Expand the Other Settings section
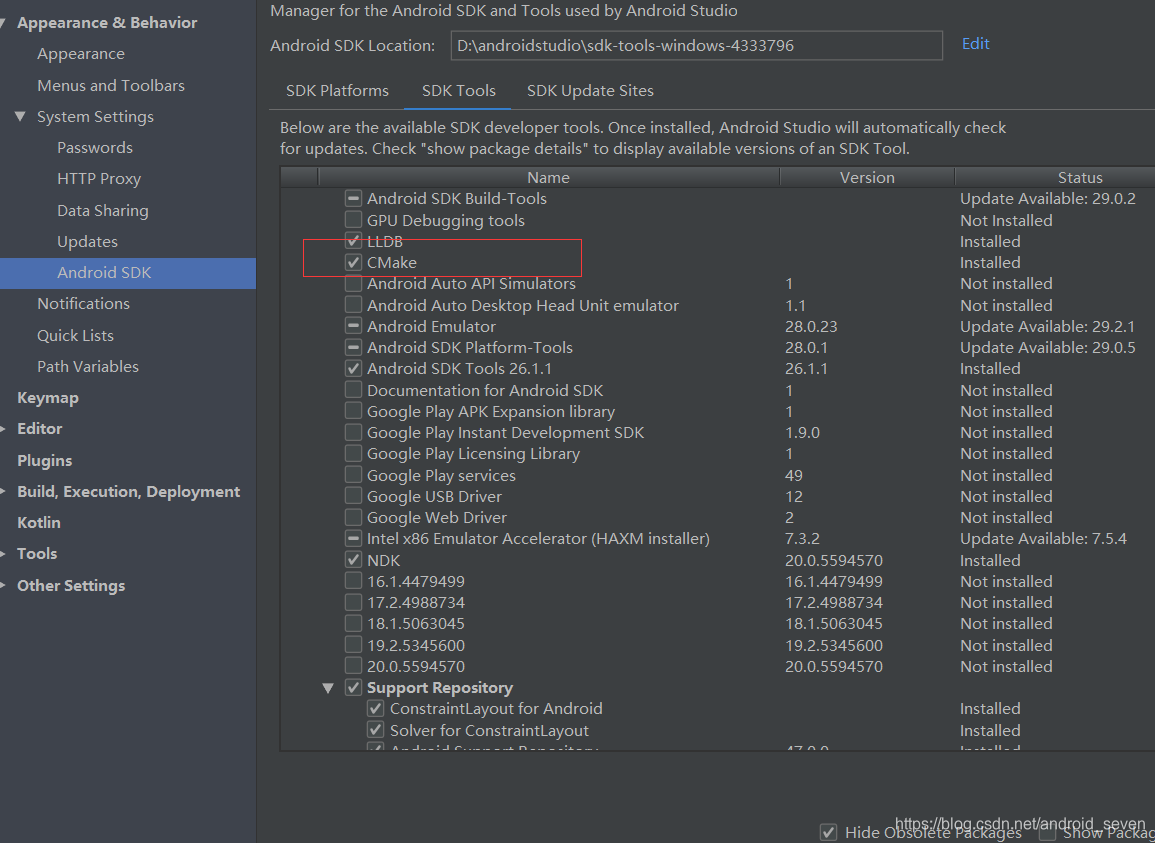The height and width of the screenshot is (843, 1155). 3,586
